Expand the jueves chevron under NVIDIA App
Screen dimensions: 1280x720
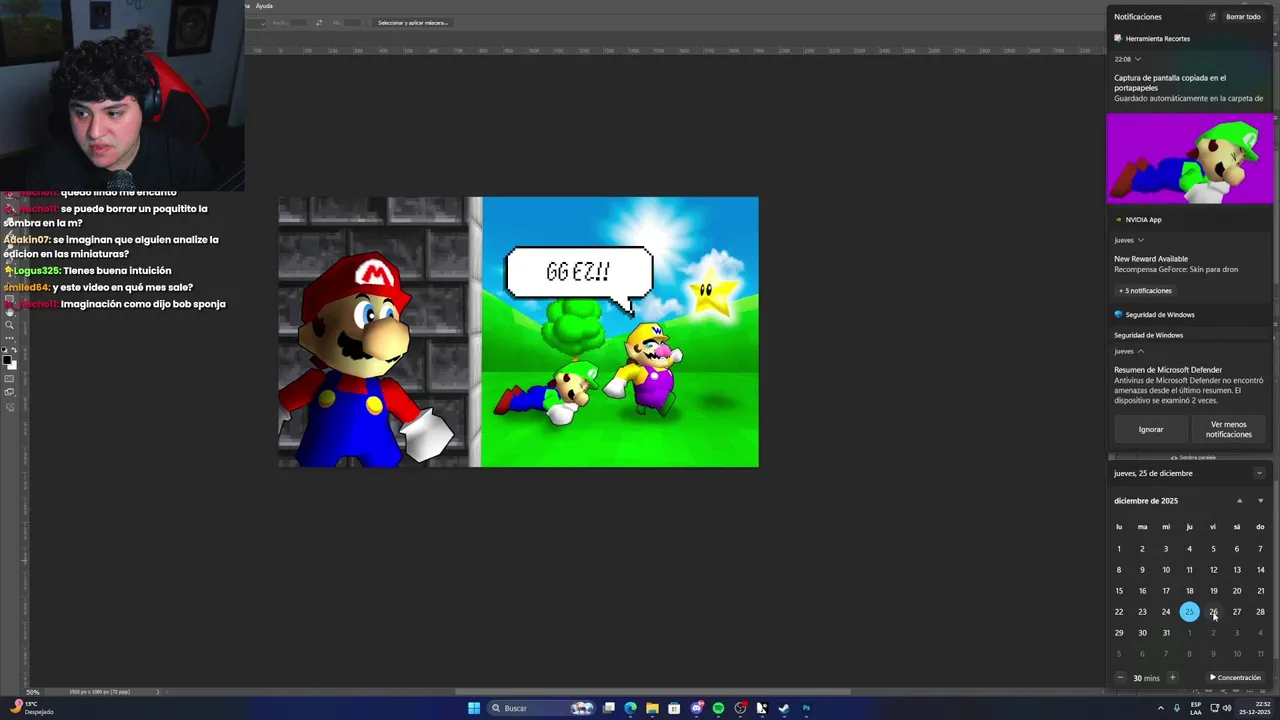click(x=1141, y=240)
